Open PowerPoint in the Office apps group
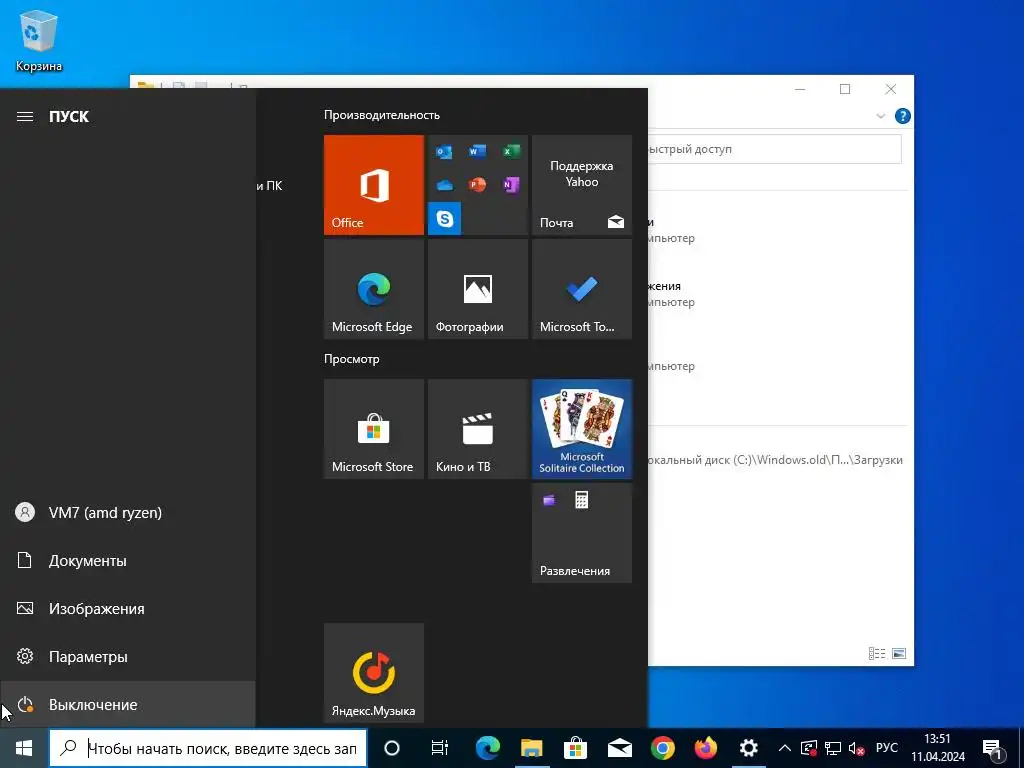Viewport: 1024px width, 768px height. click(x=477, y=185)
